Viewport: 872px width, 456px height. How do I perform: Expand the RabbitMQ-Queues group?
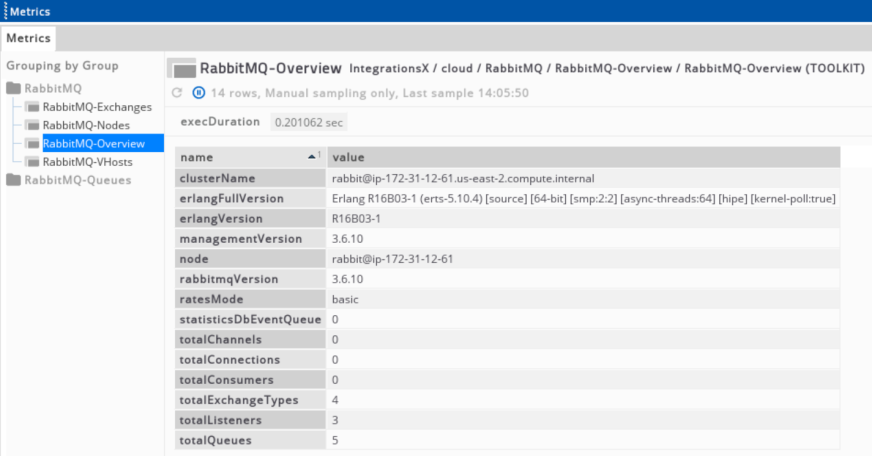[x=77, y=180]
